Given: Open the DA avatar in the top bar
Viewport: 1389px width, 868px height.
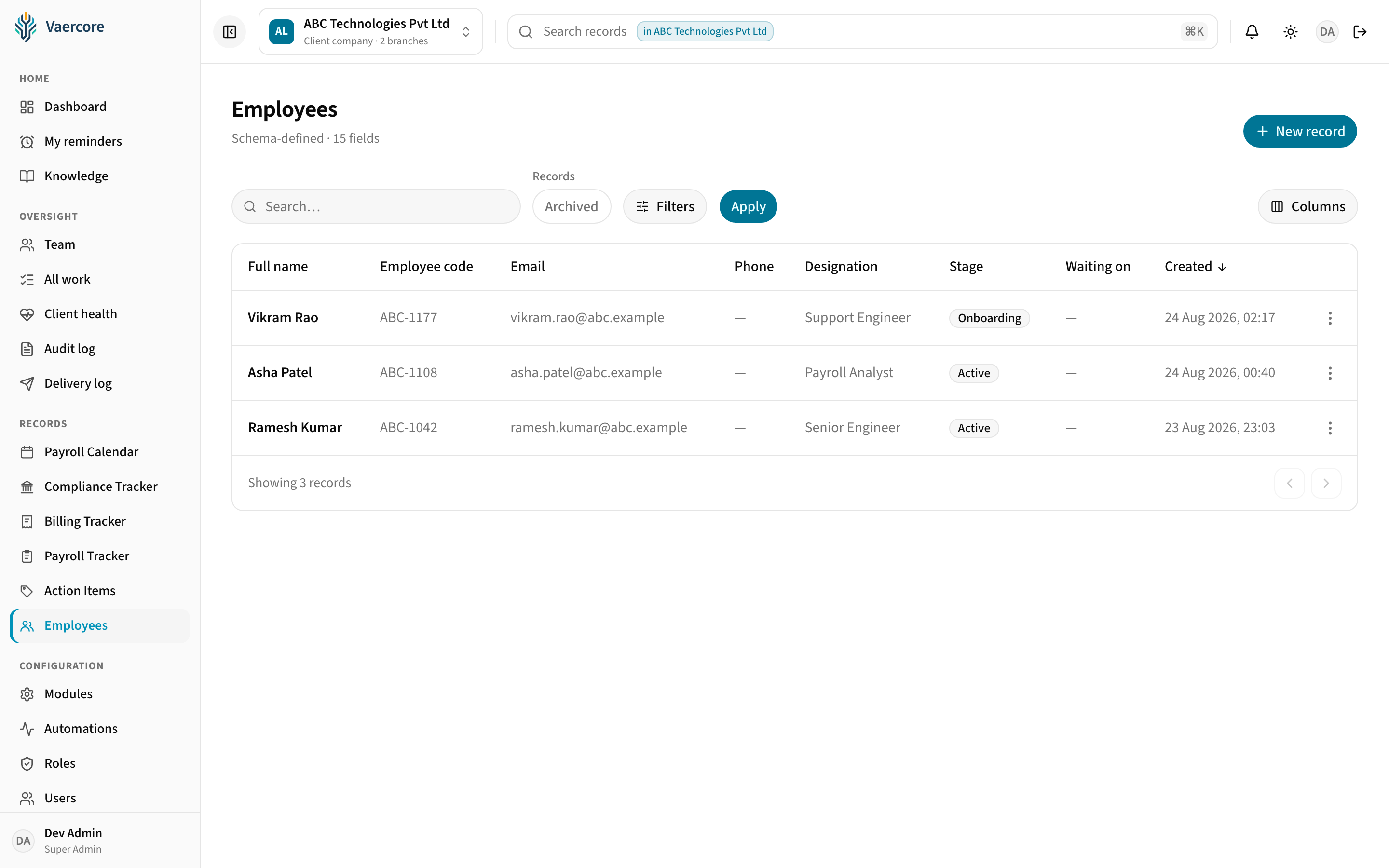Looking at the screenshot, I should click(1326, 31).
